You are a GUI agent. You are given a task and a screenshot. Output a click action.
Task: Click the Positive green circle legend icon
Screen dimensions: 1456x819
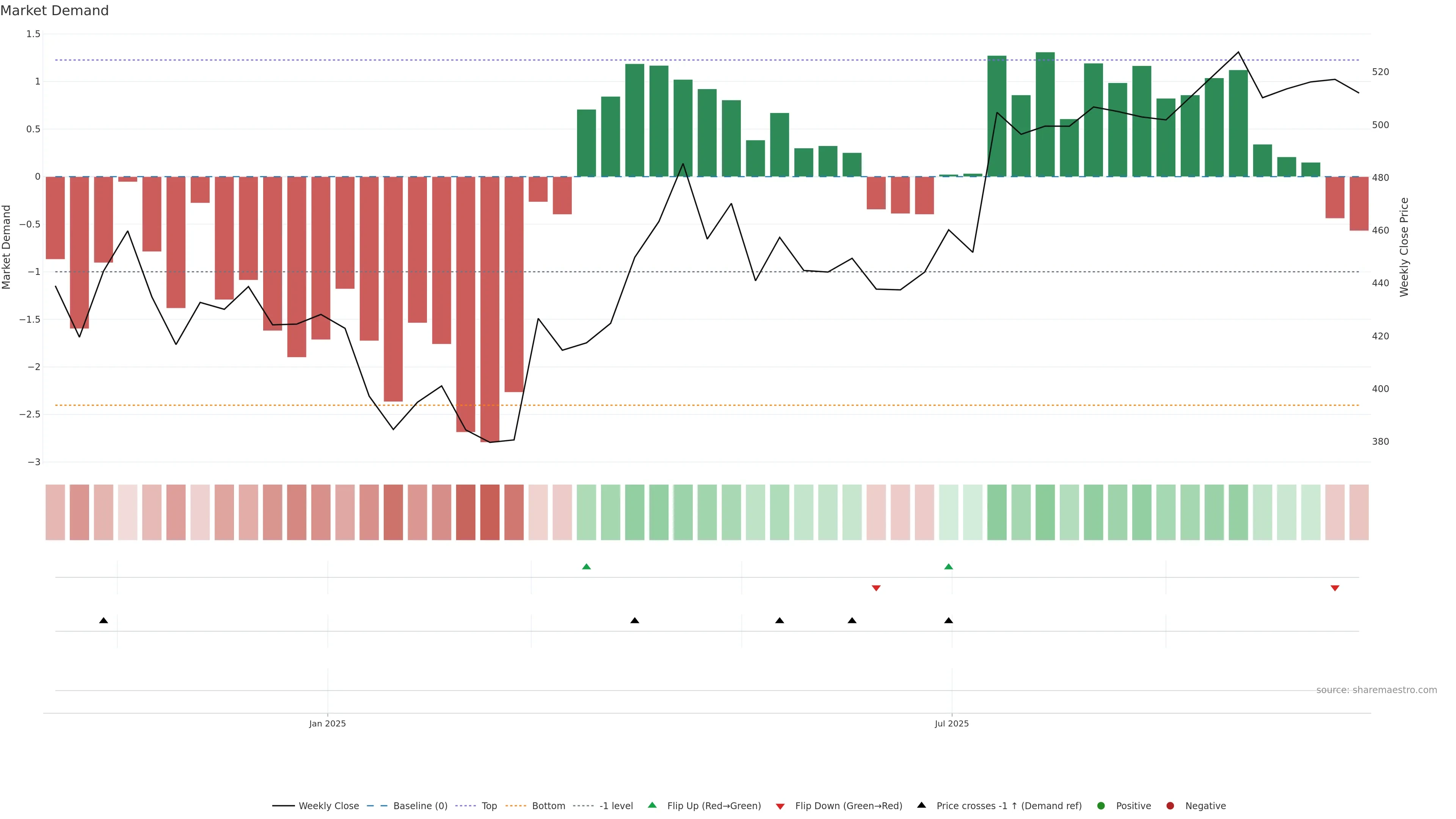click(x=1100, y=806)
